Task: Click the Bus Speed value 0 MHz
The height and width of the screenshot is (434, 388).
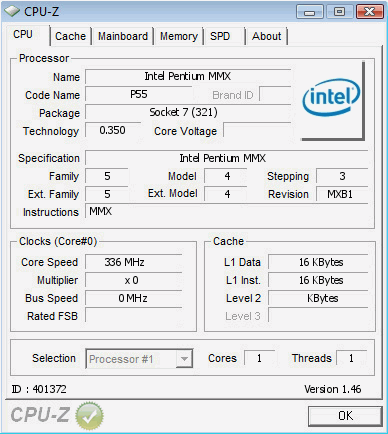Action: [133, 298]
